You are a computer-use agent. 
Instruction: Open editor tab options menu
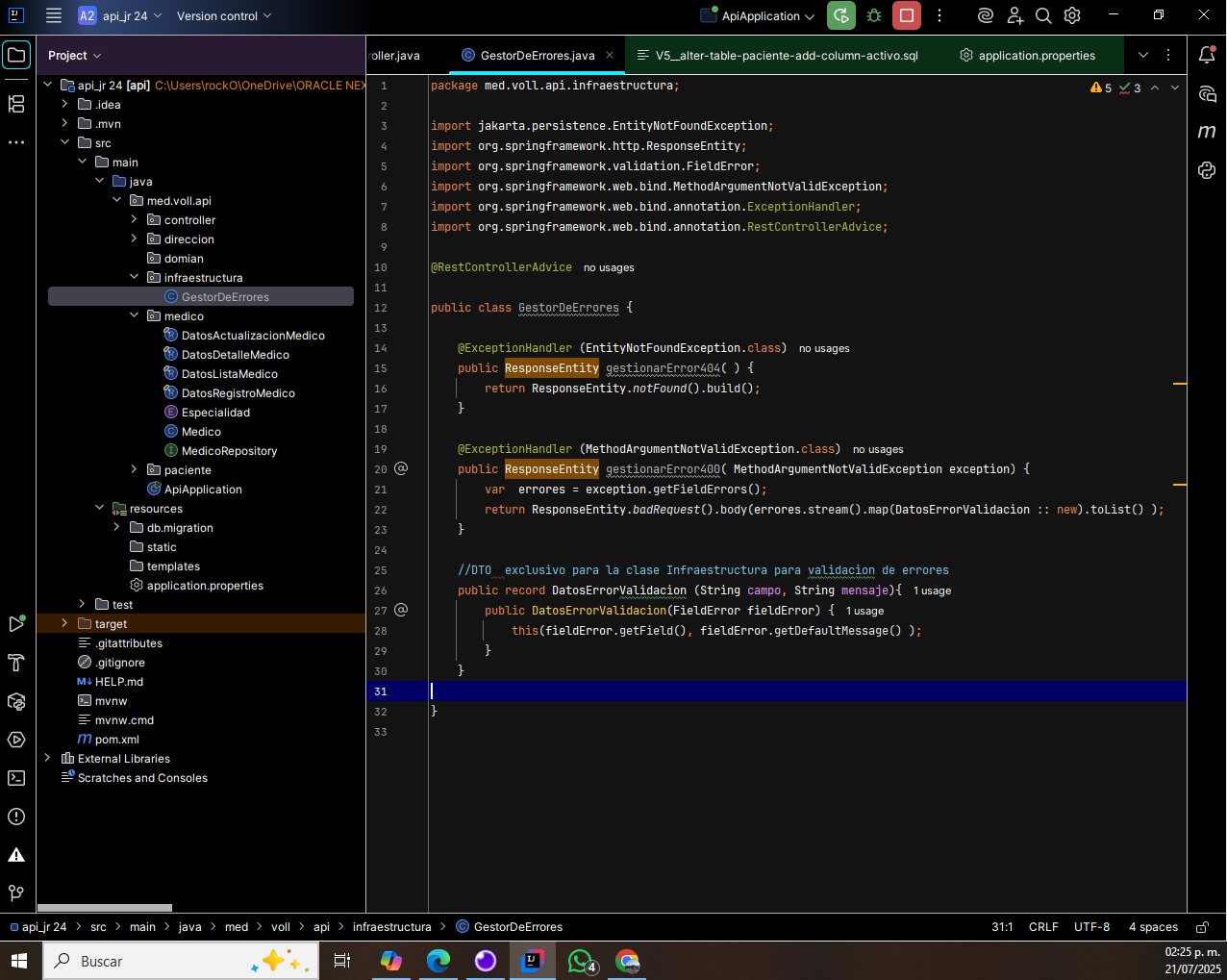(x=1168, y=55)
